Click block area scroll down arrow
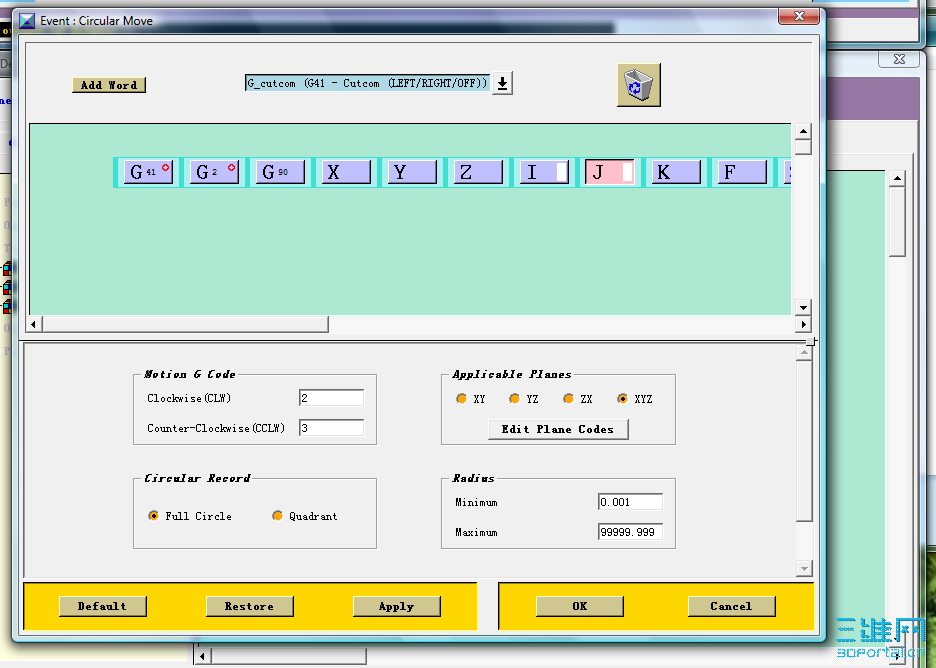This screenshot has width=936, height=668. pos(803,307)
